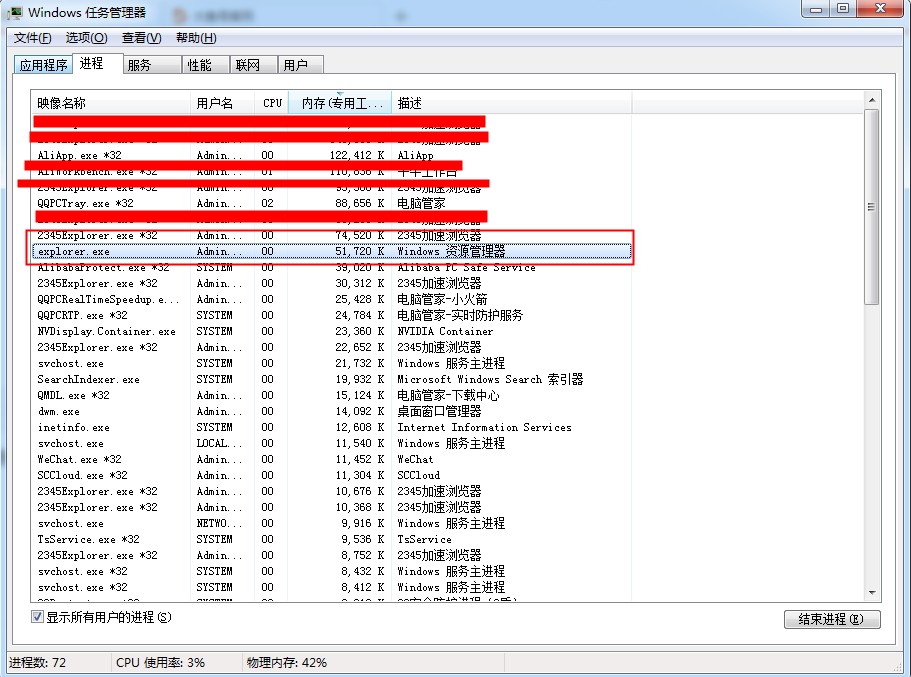Open the 帮助(H) menu
The height and width of the screenshot is (677, 911).
[196, 38]
